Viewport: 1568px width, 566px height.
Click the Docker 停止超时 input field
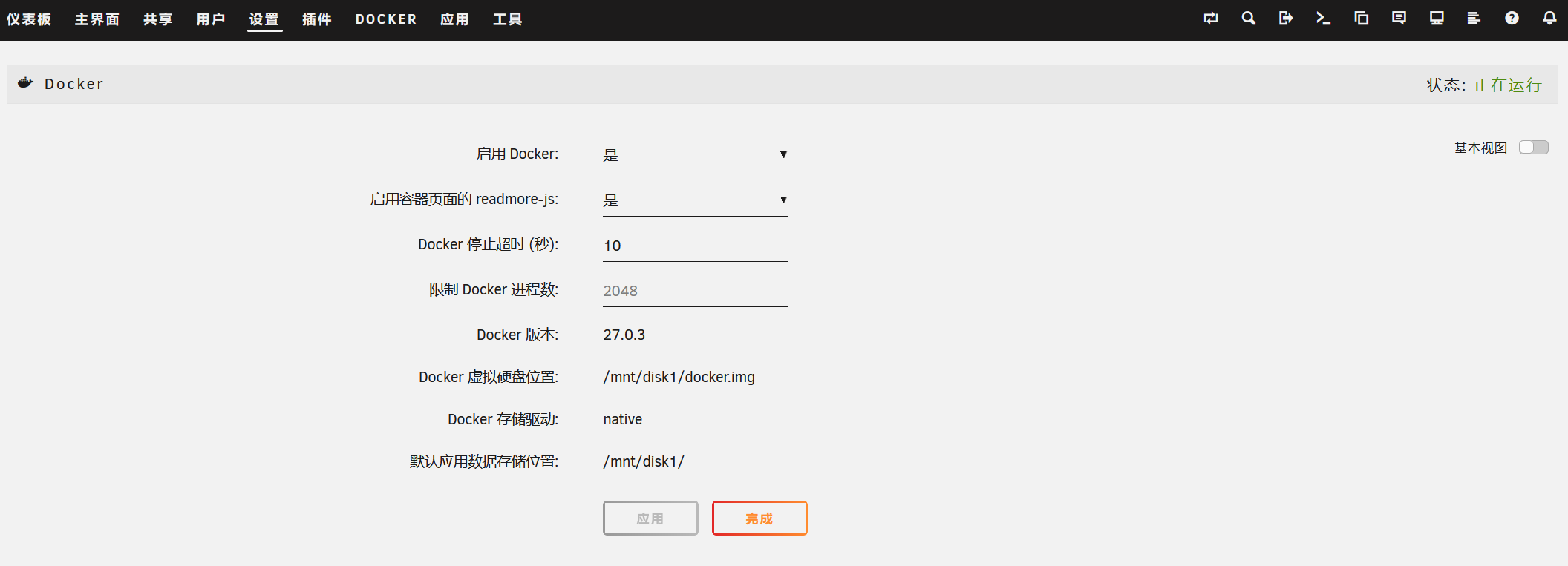pos(695,246)
